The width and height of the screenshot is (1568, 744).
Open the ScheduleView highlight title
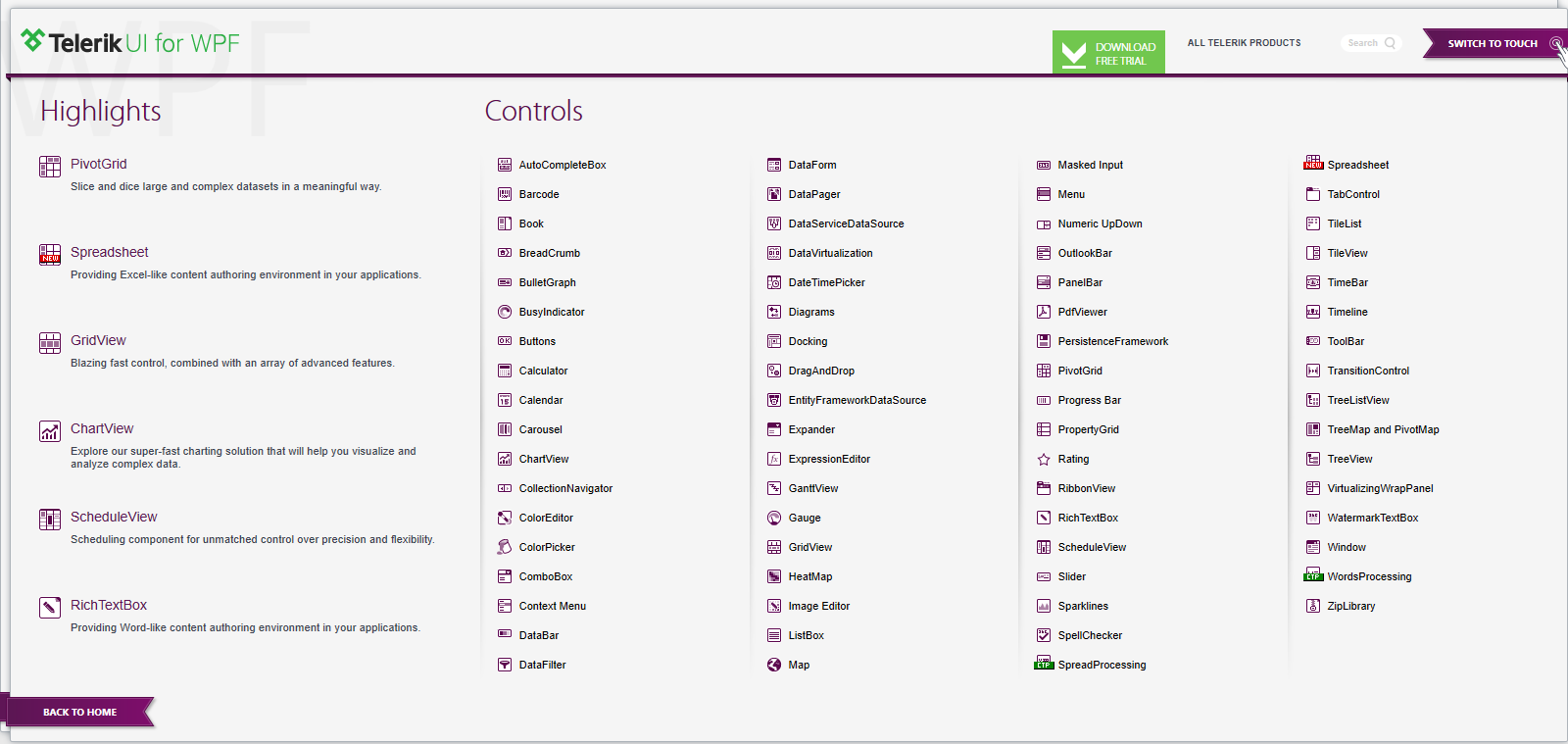(x=114, y=517)
